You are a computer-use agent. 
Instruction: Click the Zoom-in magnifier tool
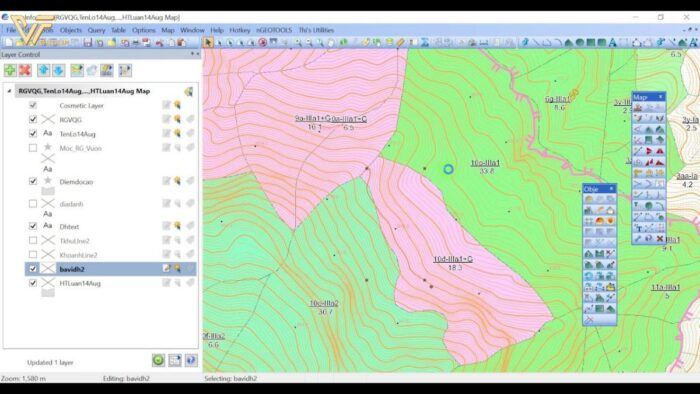pyautogui.click(x=298, y=43)
